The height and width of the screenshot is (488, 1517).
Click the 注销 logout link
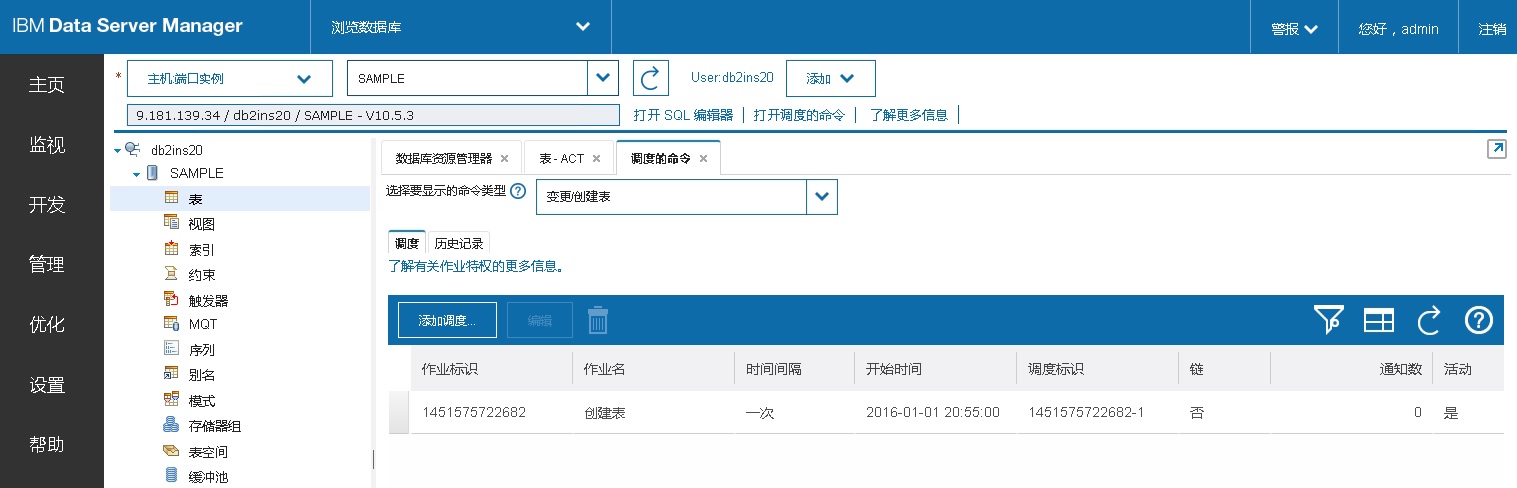(x=1492, y=29)
